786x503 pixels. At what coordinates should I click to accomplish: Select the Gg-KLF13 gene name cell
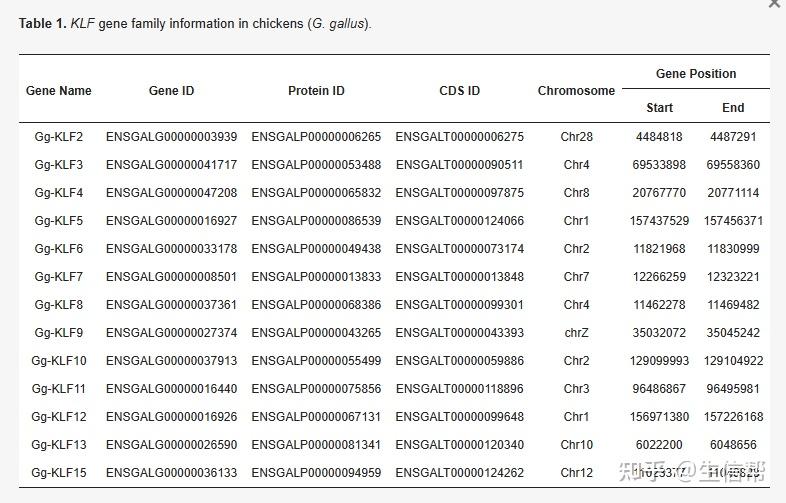[x=59, y=445]
